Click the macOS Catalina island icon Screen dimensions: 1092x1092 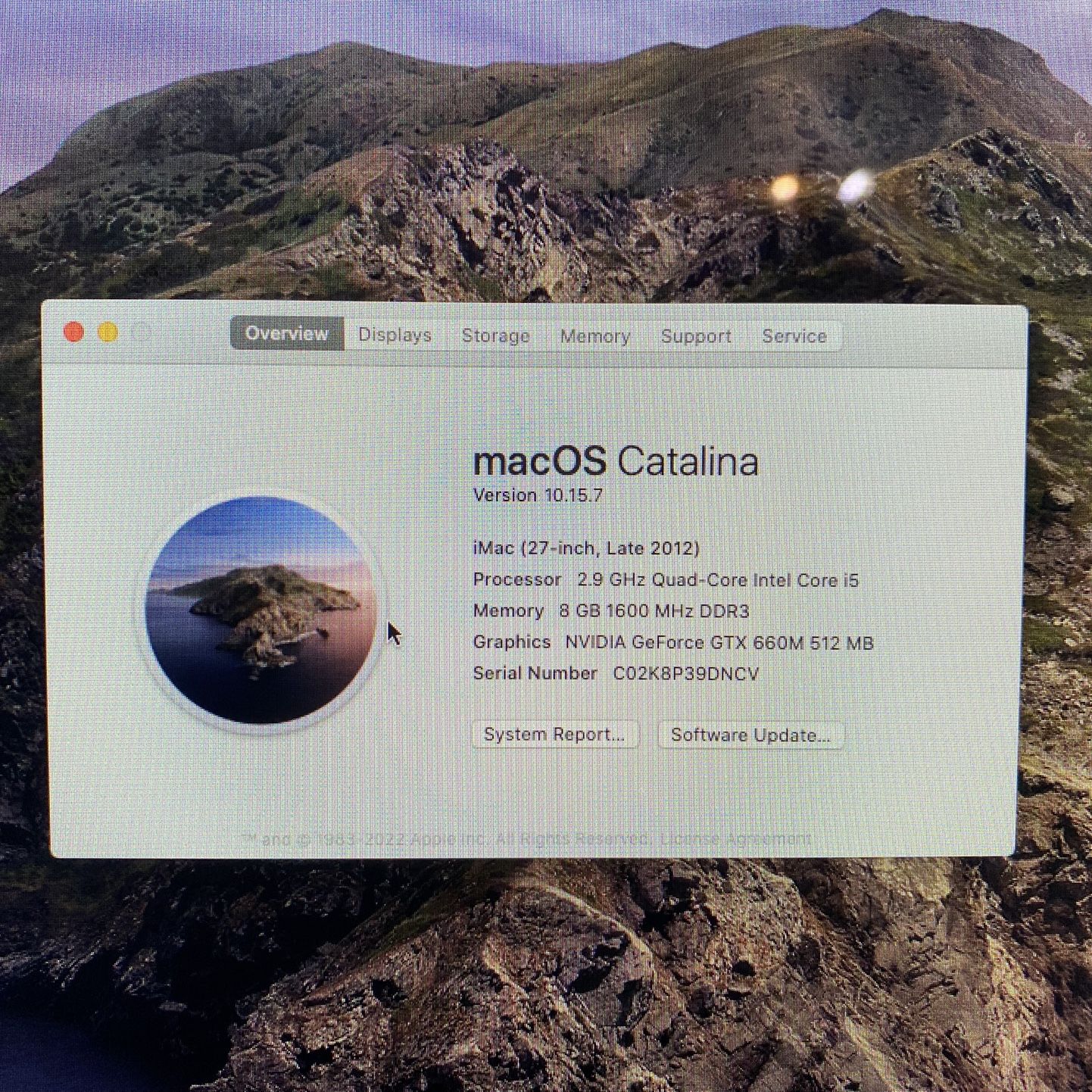click(x=261, y=610)
